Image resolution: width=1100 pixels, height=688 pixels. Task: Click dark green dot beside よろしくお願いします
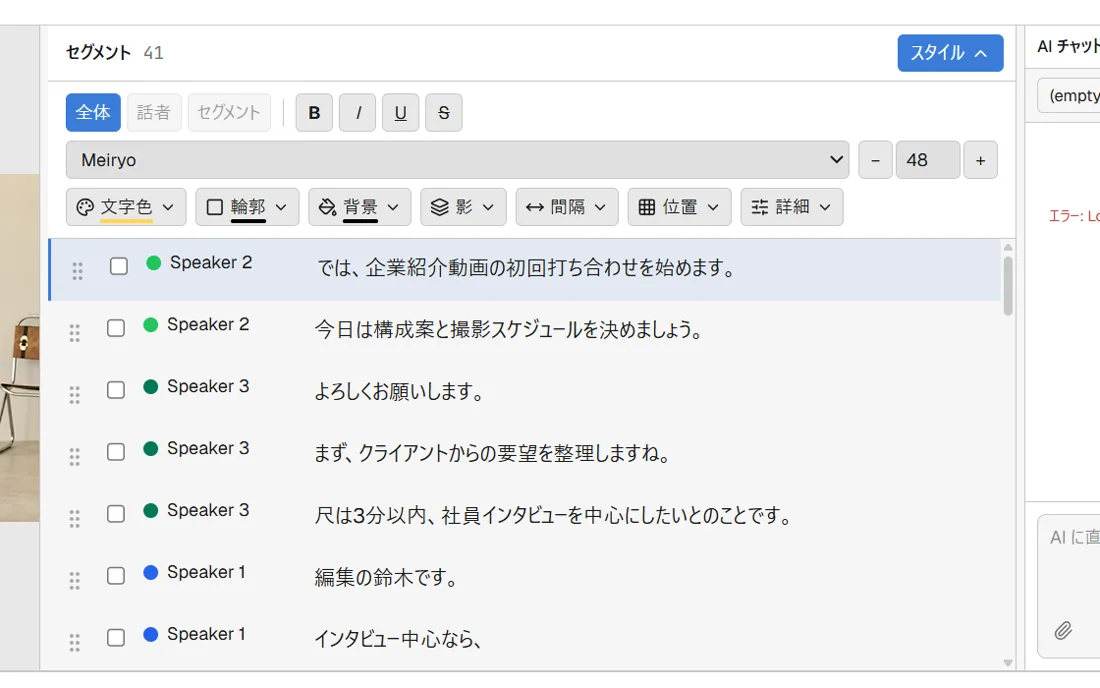point(151,386)
